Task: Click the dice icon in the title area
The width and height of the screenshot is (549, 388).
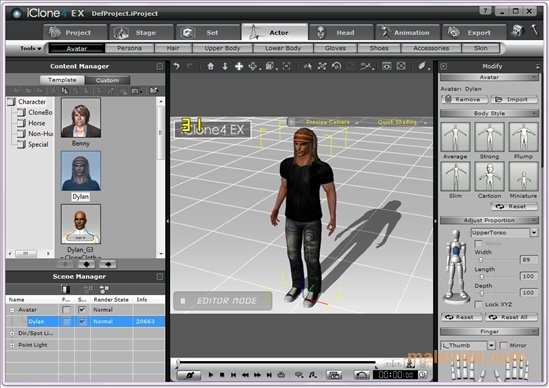Action: 518,31
